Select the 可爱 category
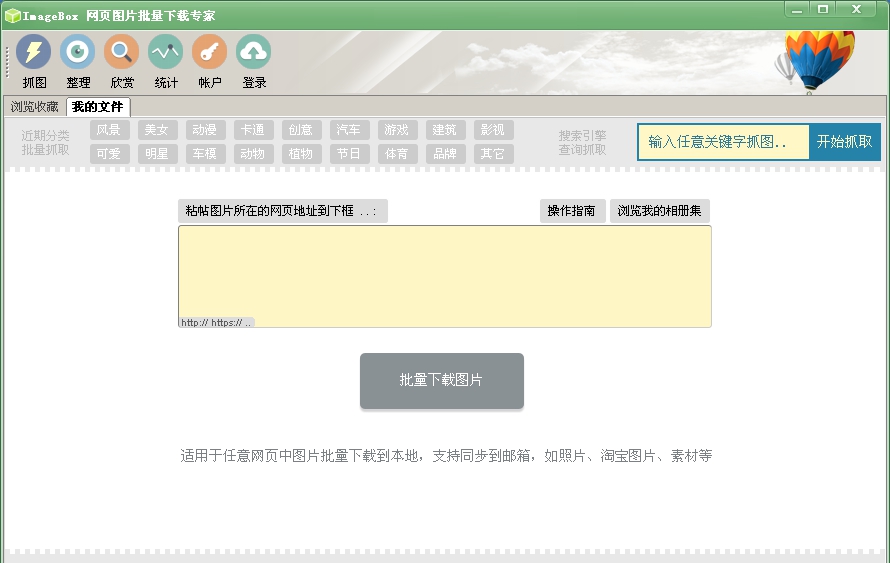 coord(109,154)
